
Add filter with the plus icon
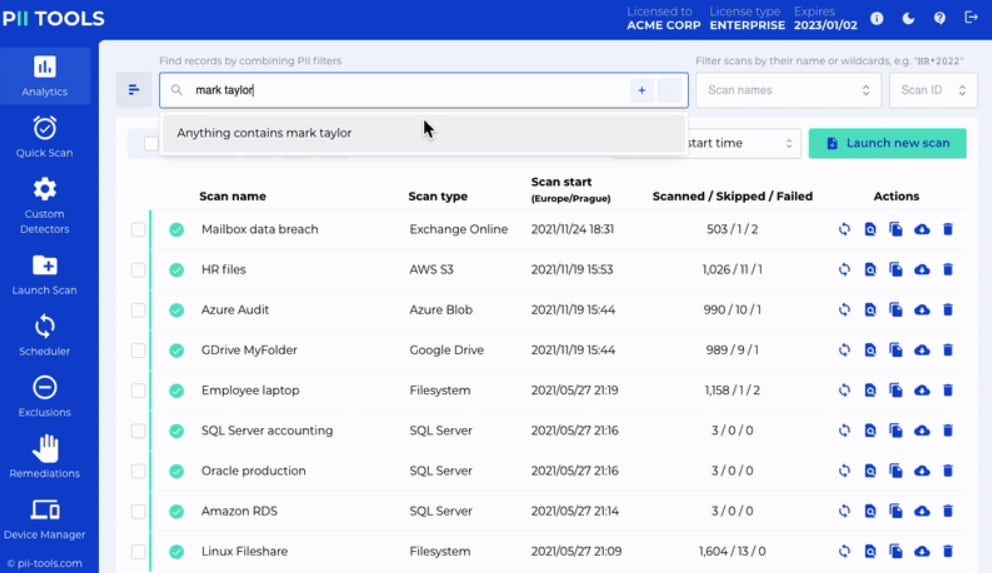point(642,90)
